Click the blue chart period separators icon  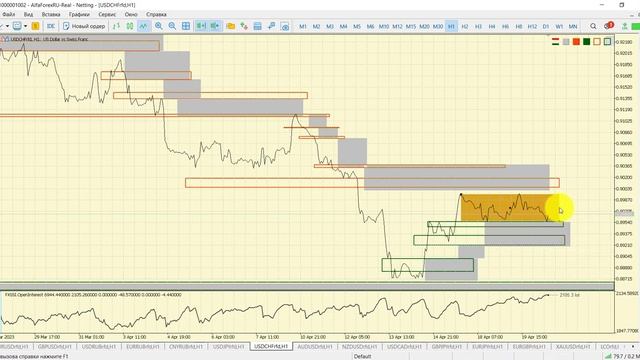click(258, 26)
